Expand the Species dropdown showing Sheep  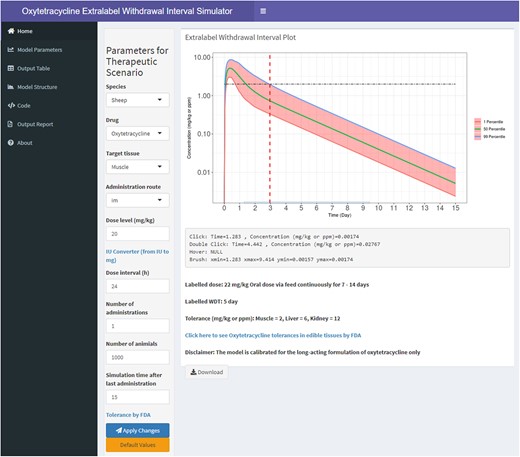tap(137, 100)
